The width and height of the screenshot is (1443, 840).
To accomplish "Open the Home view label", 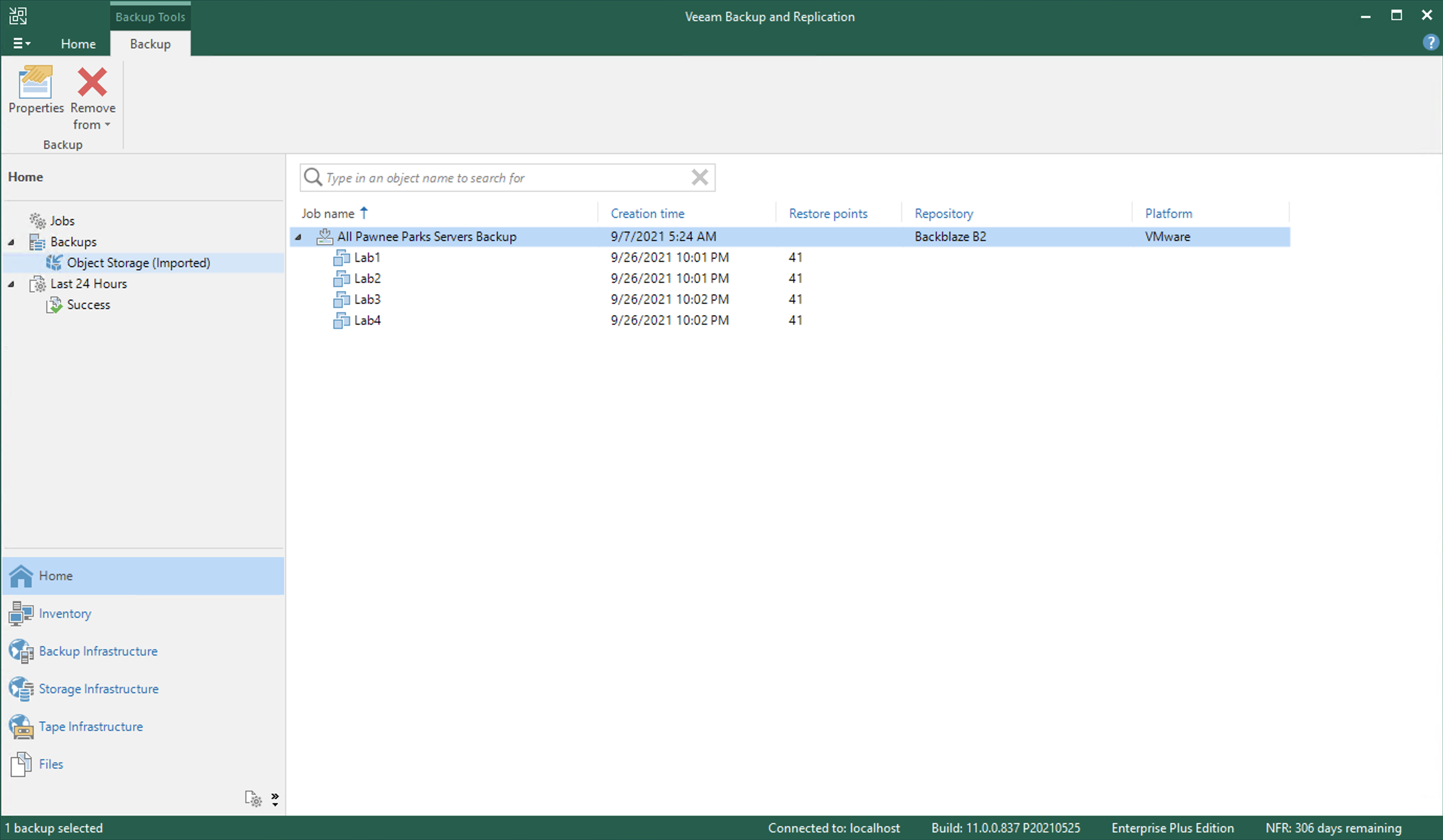I will pyautogui.click(x=56, y=576).
